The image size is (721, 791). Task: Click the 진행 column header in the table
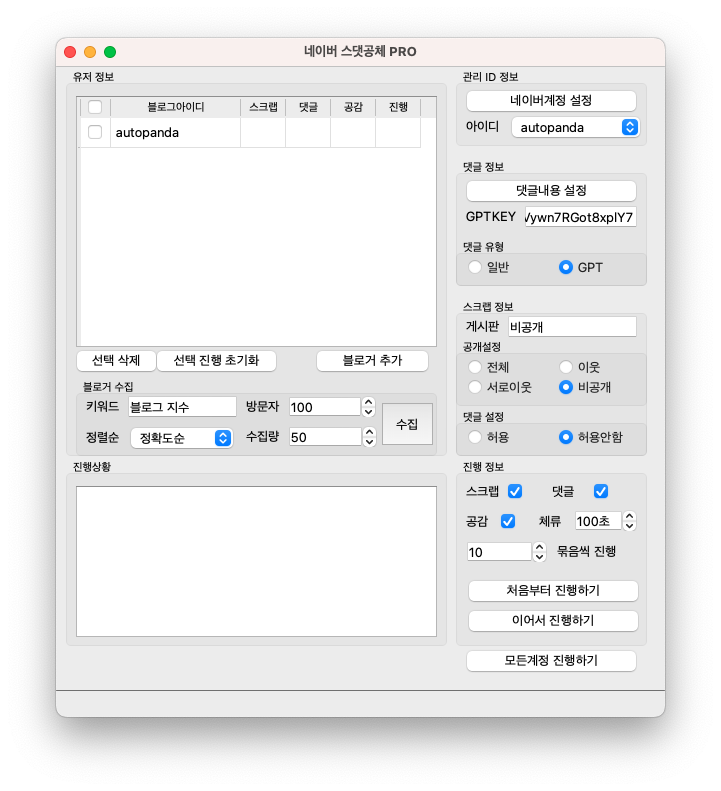tap(398, 107)
